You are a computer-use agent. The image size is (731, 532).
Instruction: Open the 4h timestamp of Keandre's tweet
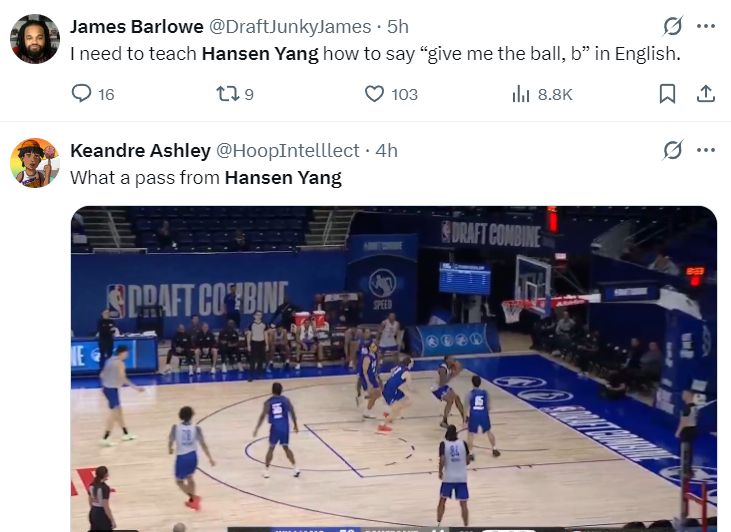pyautogui.click(x=386, y=151)
